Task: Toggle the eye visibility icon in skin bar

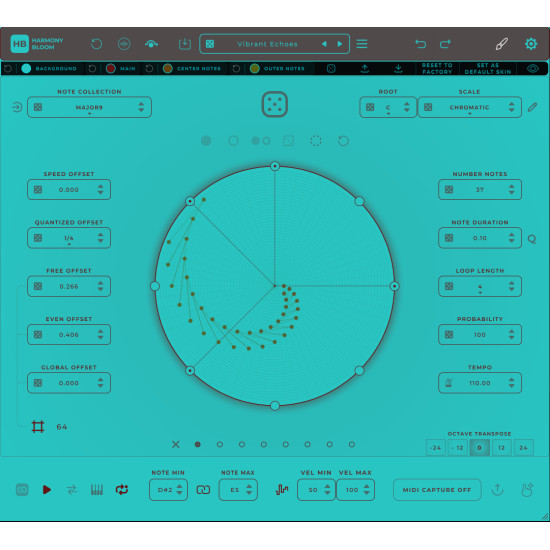Action: coord(532,68)
